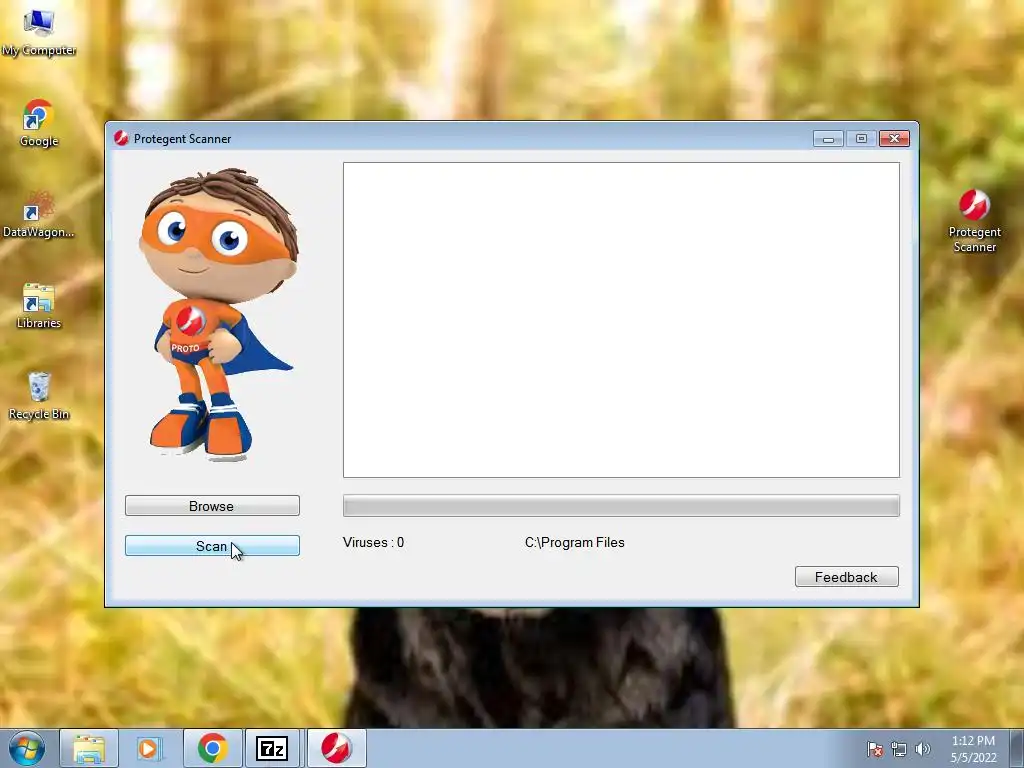Click the Proto superhero mascot image

click(x=218, y=315)
